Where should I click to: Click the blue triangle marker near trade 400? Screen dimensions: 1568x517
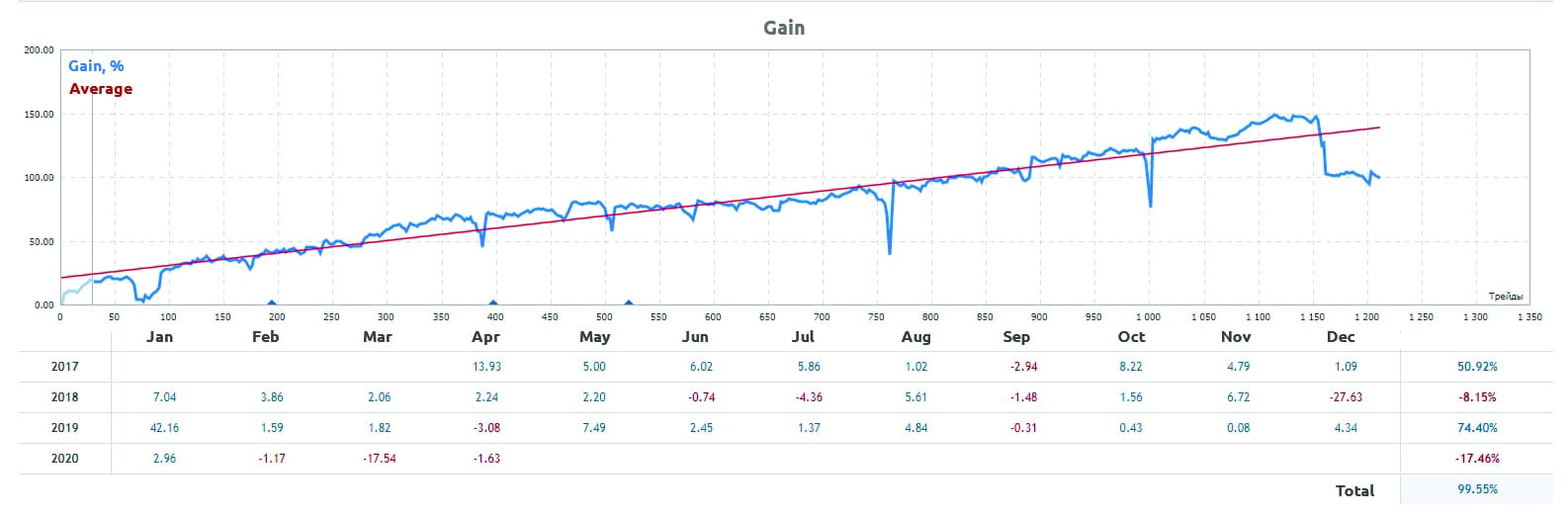pyautogui.click(x=493, y=302)
